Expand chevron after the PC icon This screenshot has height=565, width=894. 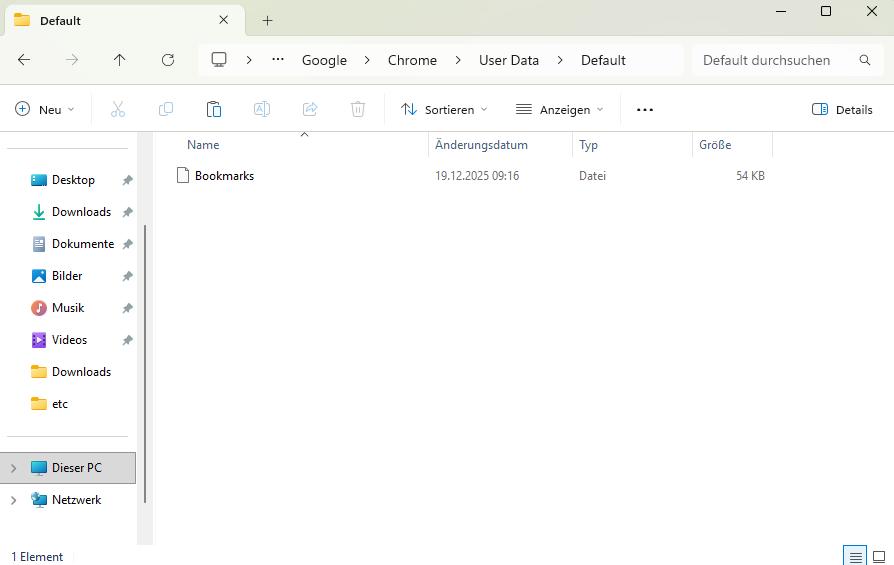249,60
